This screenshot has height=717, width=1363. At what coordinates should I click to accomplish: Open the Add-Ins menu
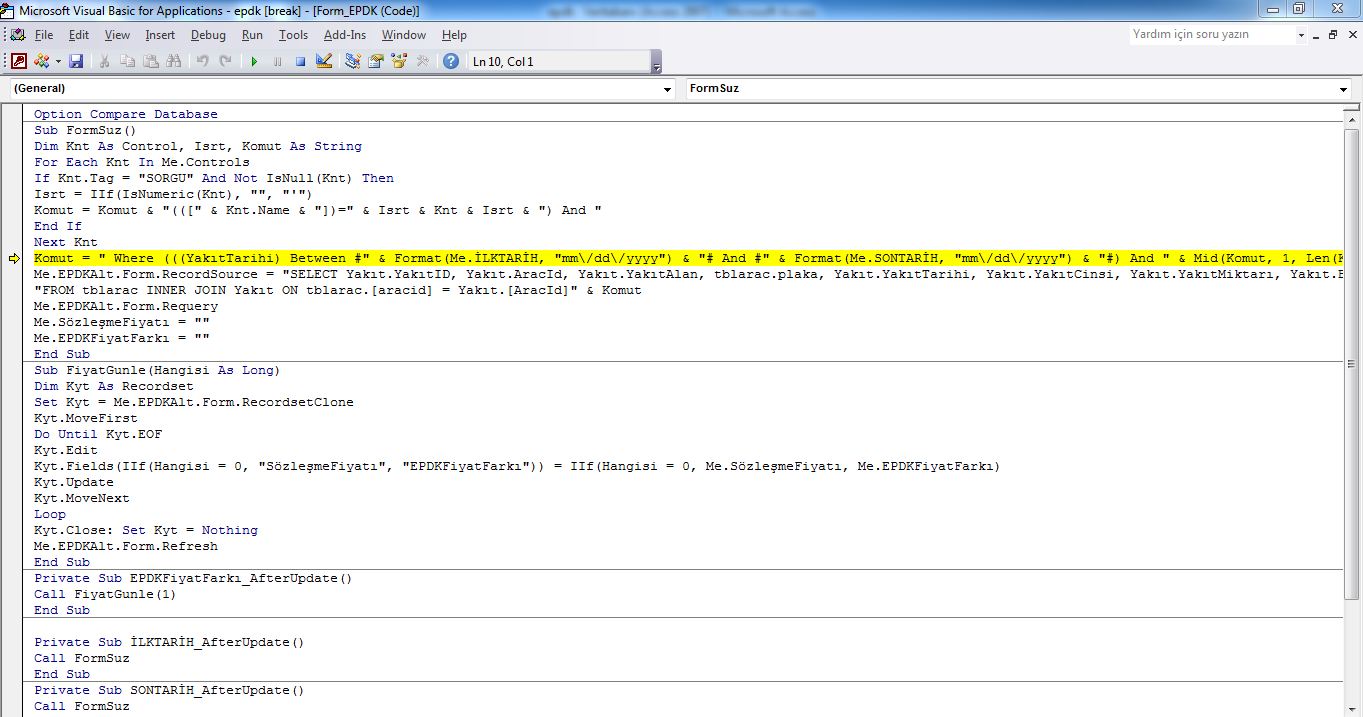[344, 35]
